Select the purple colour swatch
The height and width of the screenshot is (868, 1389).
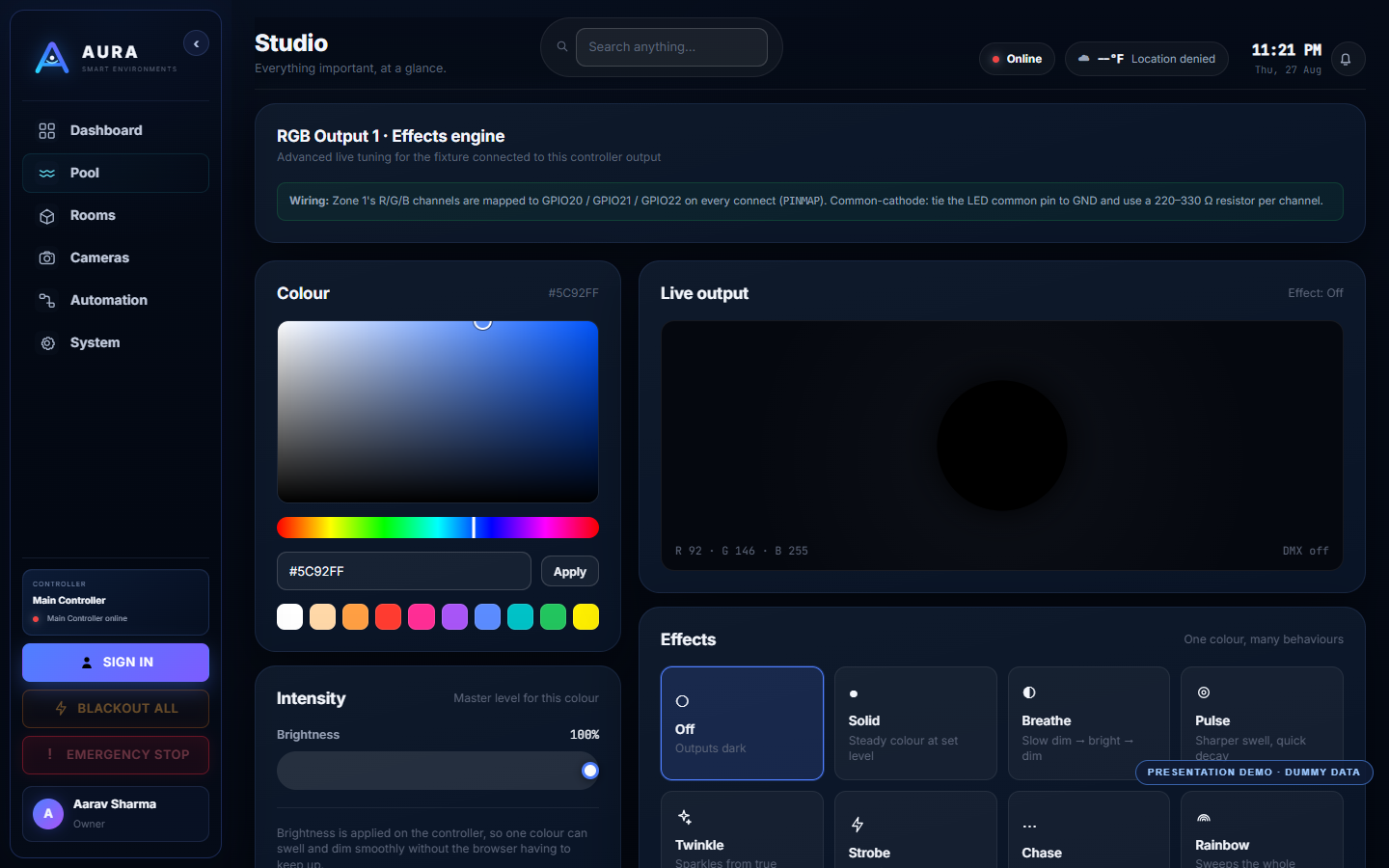click(454, 616)
